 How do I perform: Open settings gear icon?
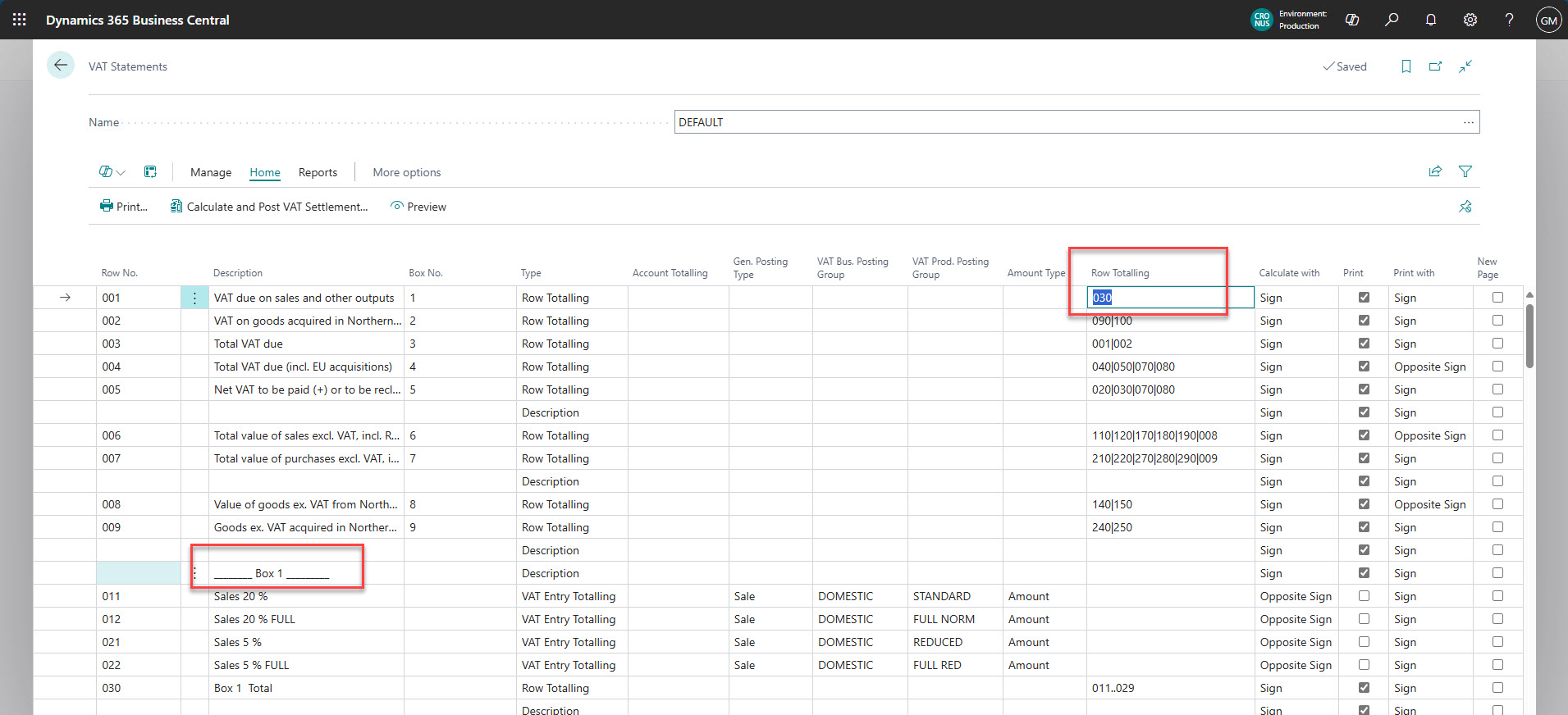[x=1470, y=20]
